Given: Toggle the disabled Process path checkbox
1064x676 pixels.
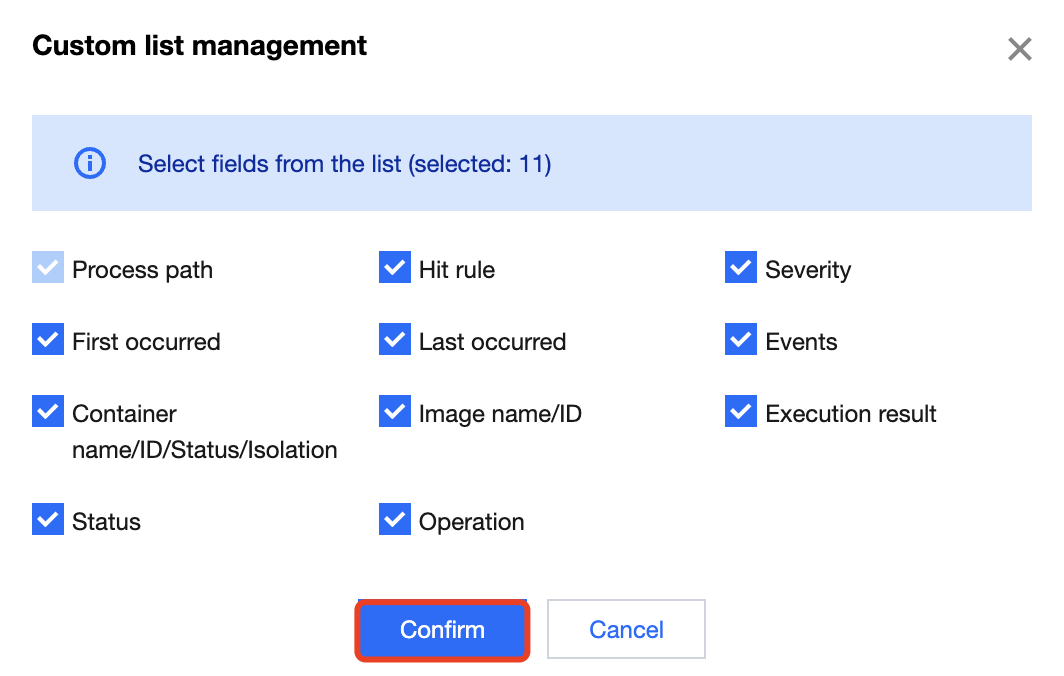Looking at the screenshot, I should tap(48, 269).
